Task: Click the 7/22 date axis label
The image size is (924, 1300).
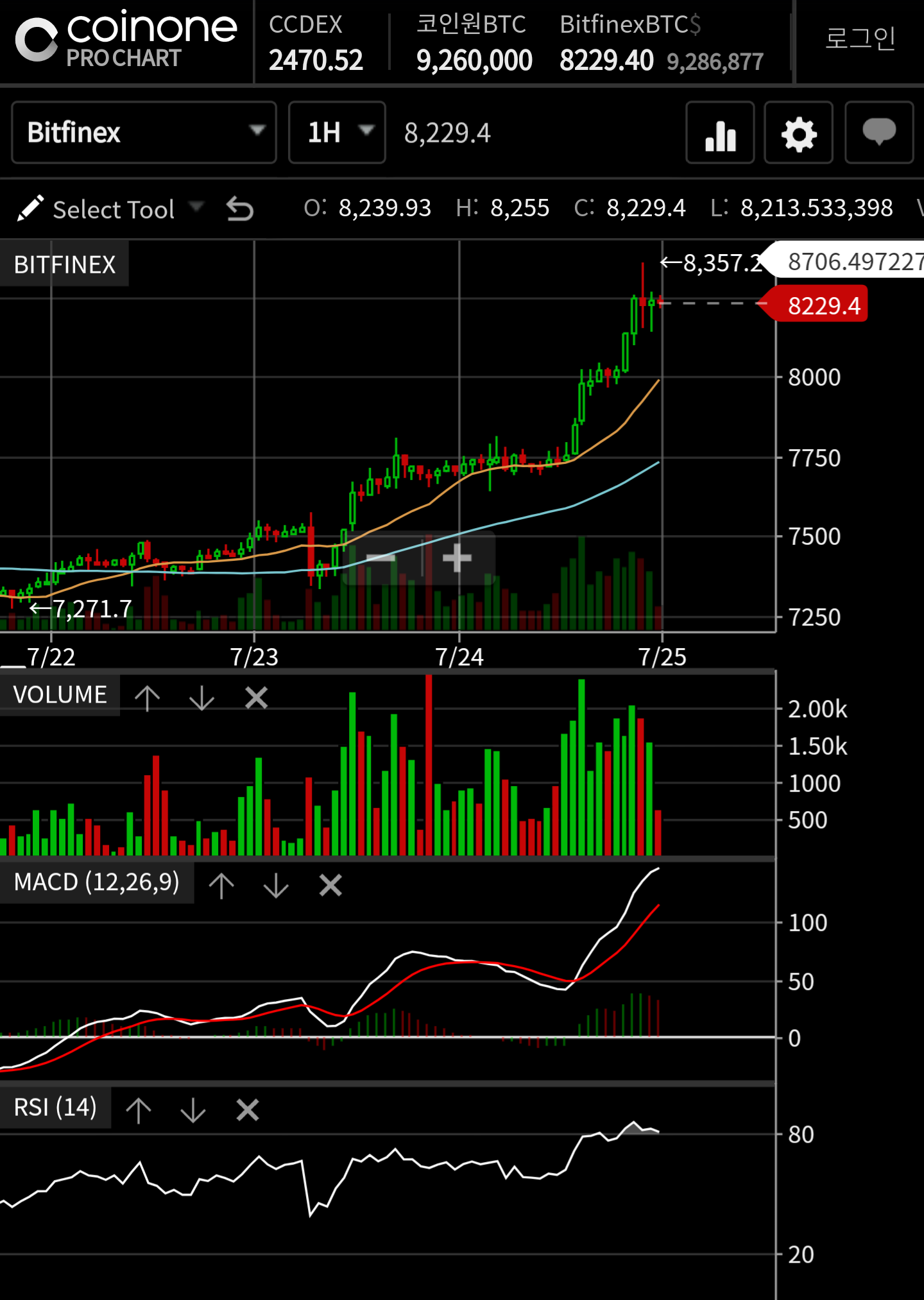Action: [x=51, y=657]
